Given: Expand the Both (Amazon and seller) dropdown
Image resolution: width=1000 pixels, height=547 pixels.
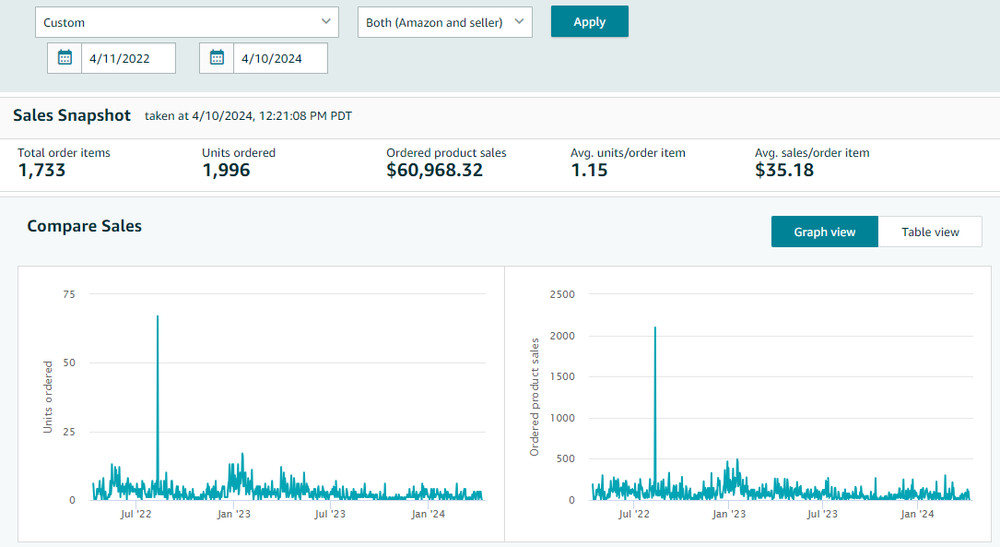Looking at the screenshot, I should pyautogui.click(x=445, y=22).
